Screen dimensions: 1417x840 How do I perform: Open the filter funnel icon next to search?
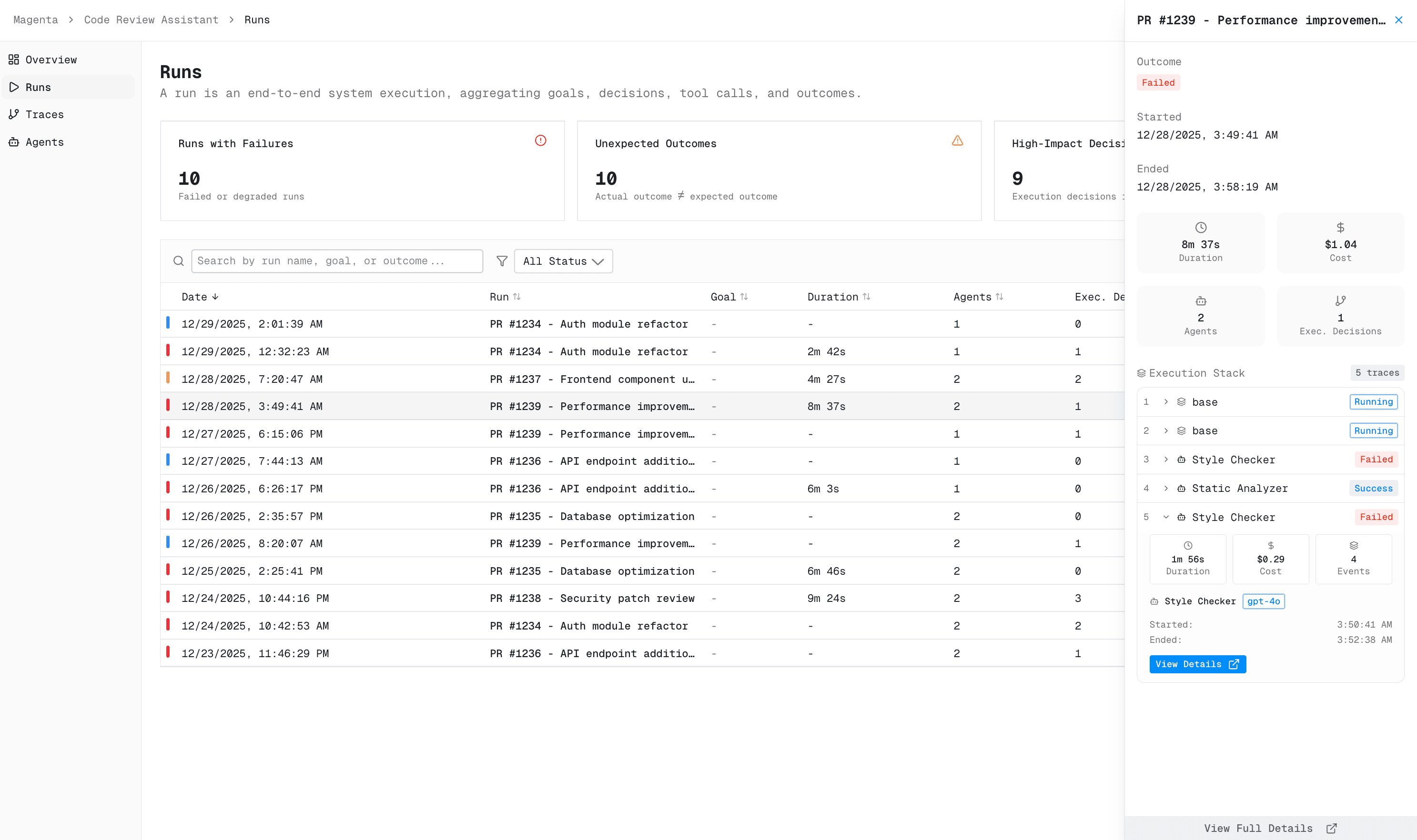[x=502, y=261]
